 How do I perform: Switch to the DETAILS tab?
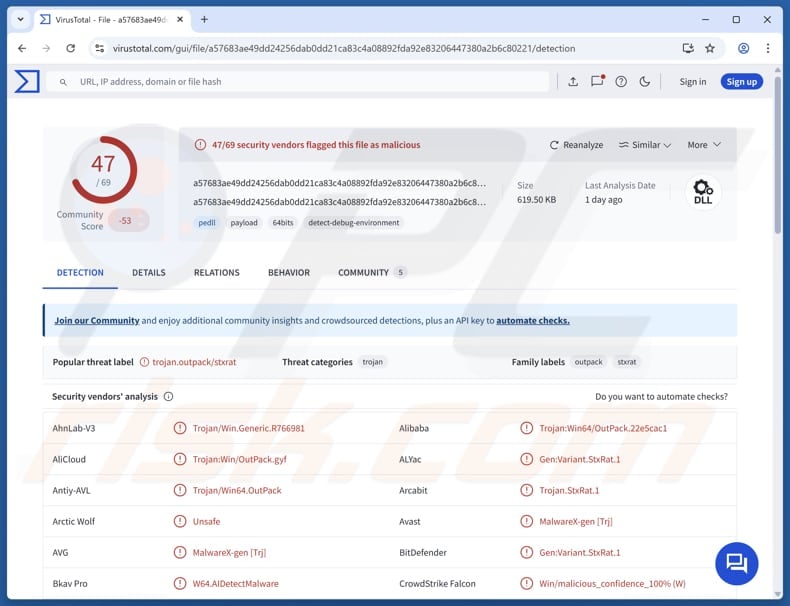point(149,273)
